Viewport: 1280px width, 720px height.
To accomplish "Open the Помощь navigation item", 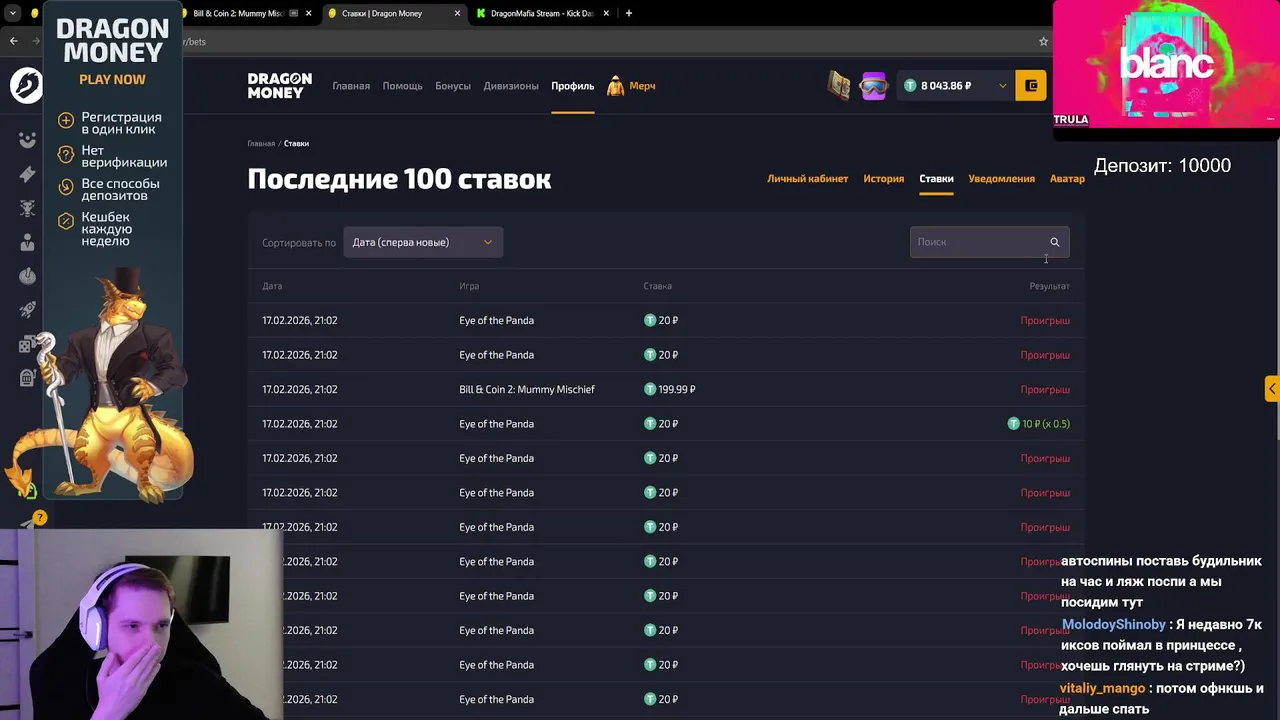I will 402,86.
